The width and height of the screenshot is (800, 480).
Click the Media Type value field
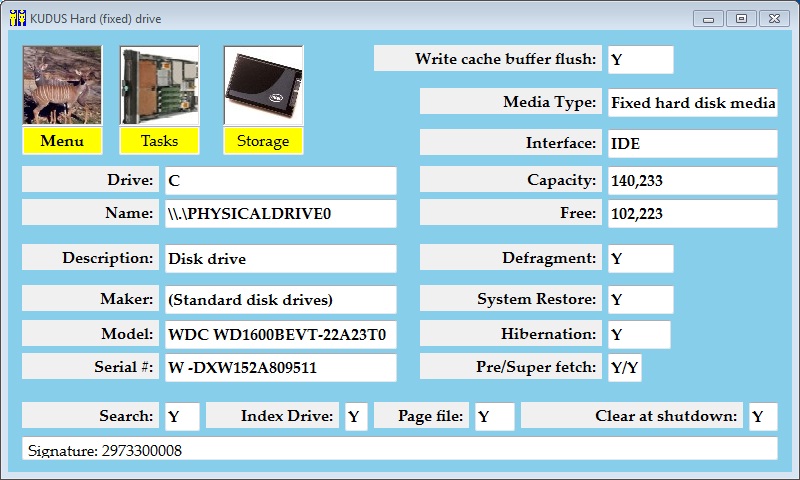(x=692, y=102)
